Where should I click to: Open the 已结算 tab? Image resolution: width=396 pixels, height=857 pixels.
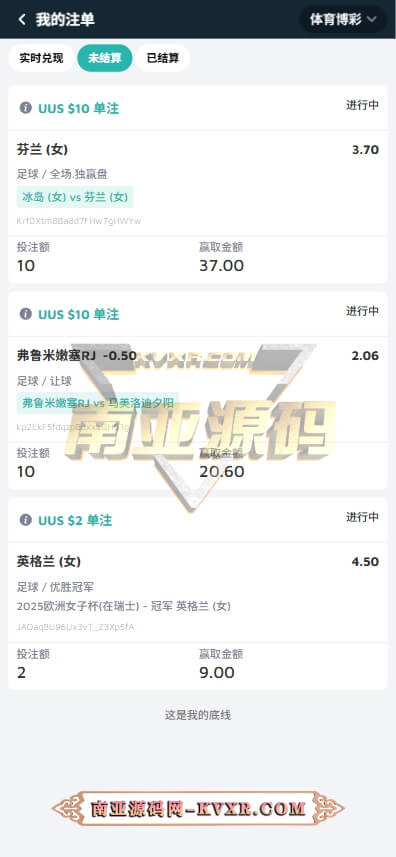click(163, 58)
